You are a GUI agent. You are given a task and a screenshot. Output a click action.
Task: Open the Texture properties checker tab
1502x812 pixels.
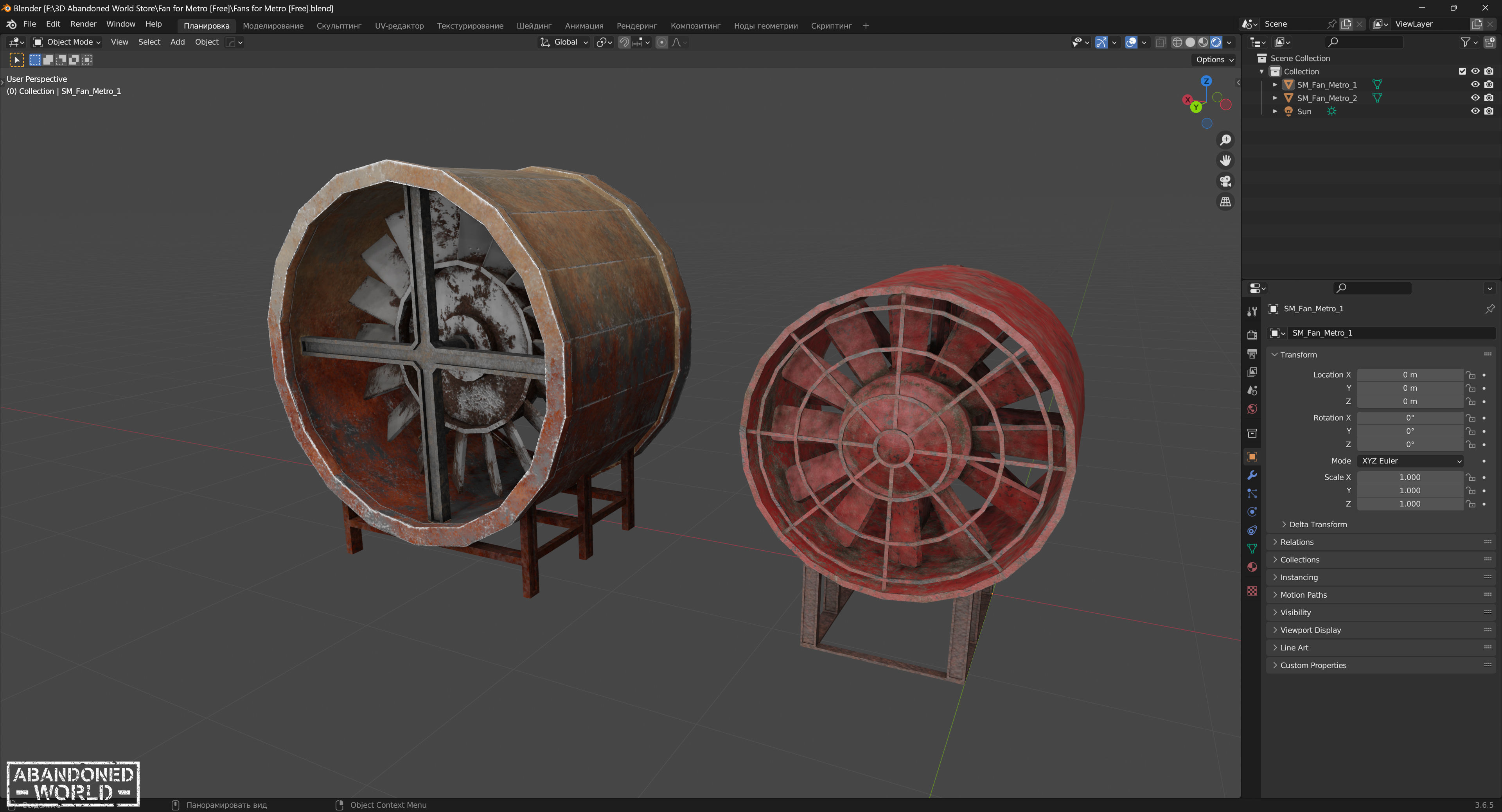coord(1252,591)
